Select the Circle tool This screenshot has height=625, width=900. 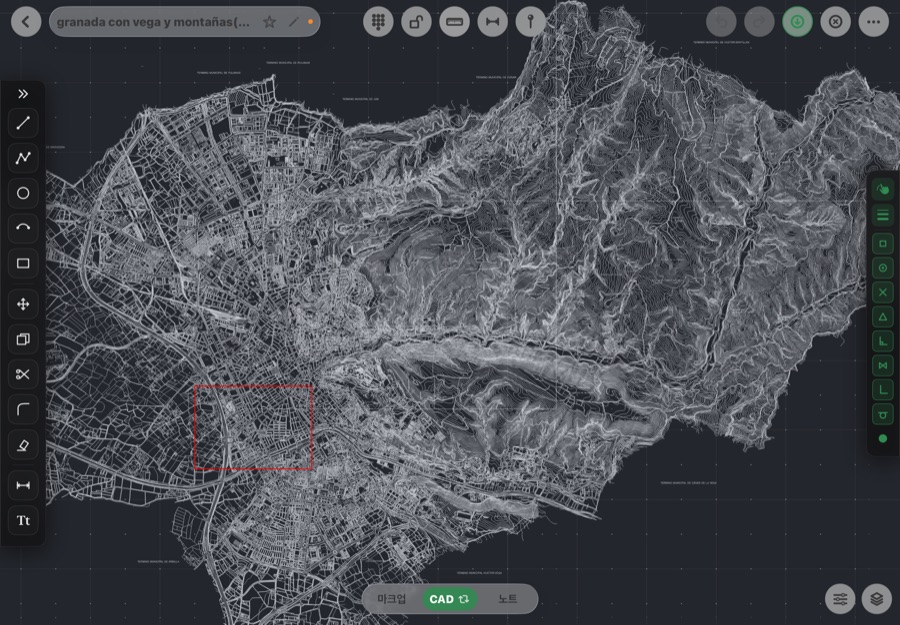coord(23,193)
